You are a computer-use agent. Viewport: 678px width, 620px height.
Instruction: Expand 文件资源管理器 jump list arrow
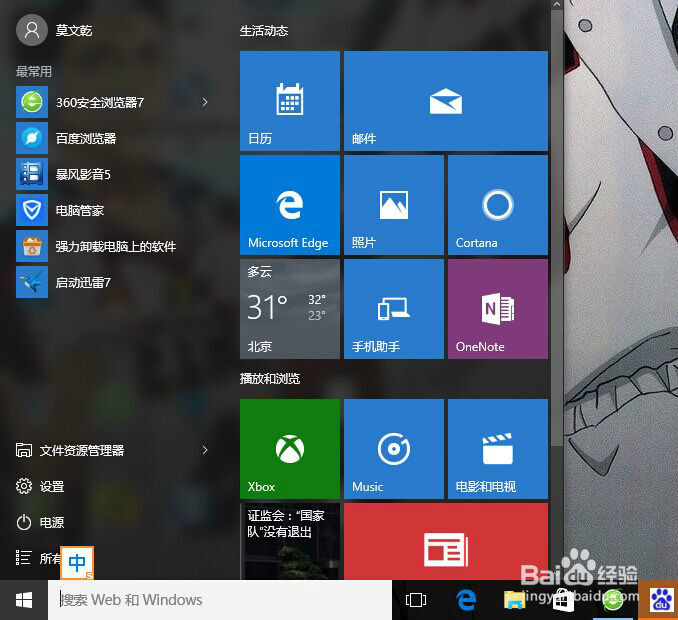click(205, 450)
